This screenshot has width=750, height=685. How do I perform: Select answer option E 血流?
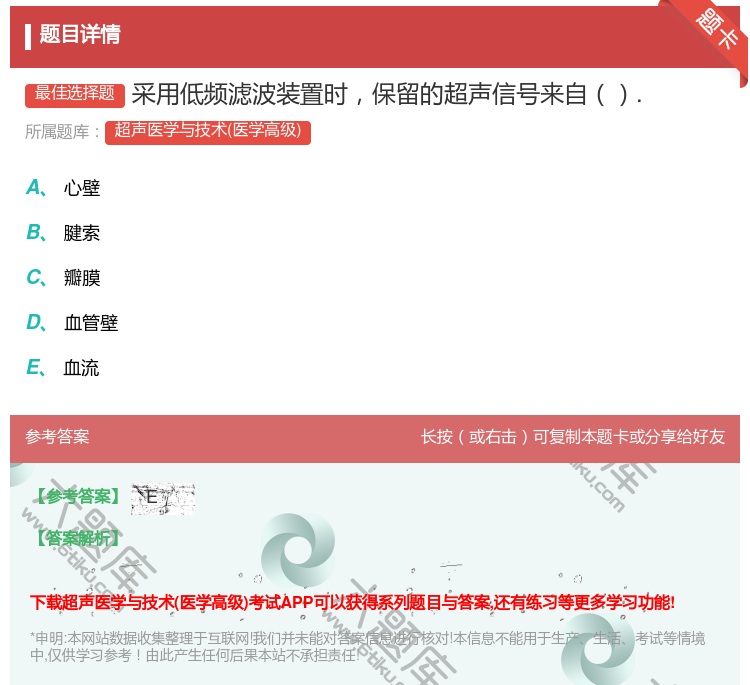point(63,367)
